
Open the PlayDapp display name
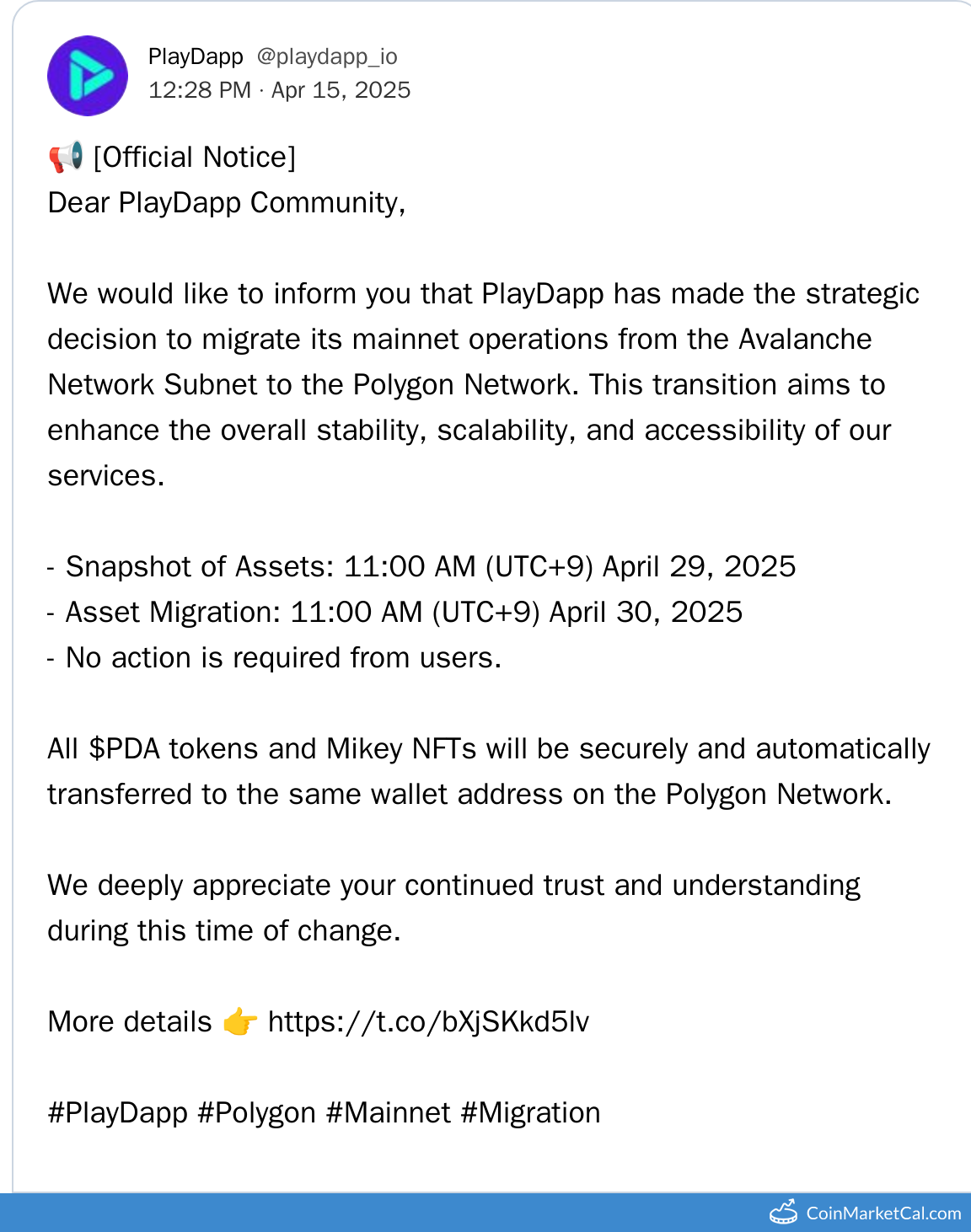pos(196,56)
